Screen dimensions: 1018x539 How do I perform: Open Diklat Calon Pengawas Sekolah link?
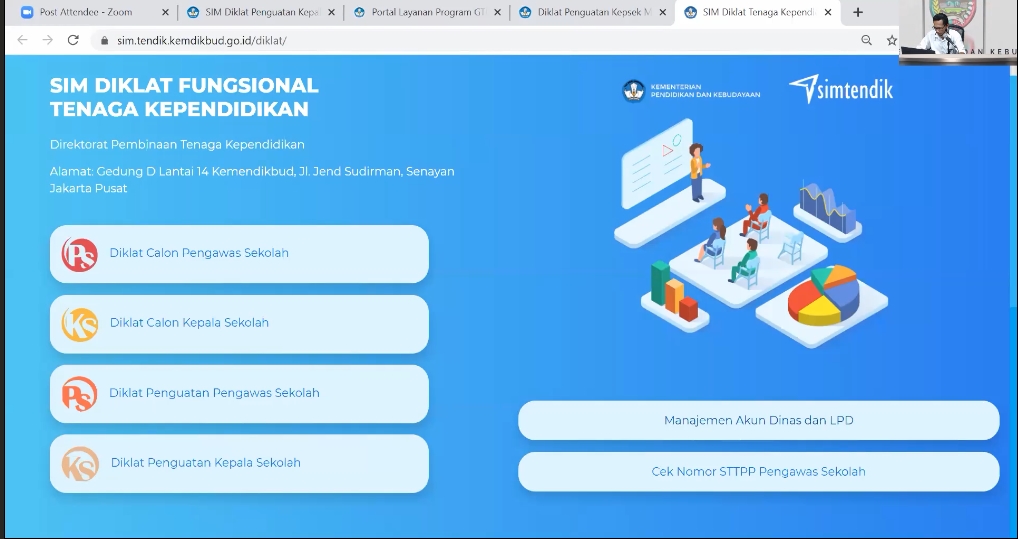click(x=199, y=253)
